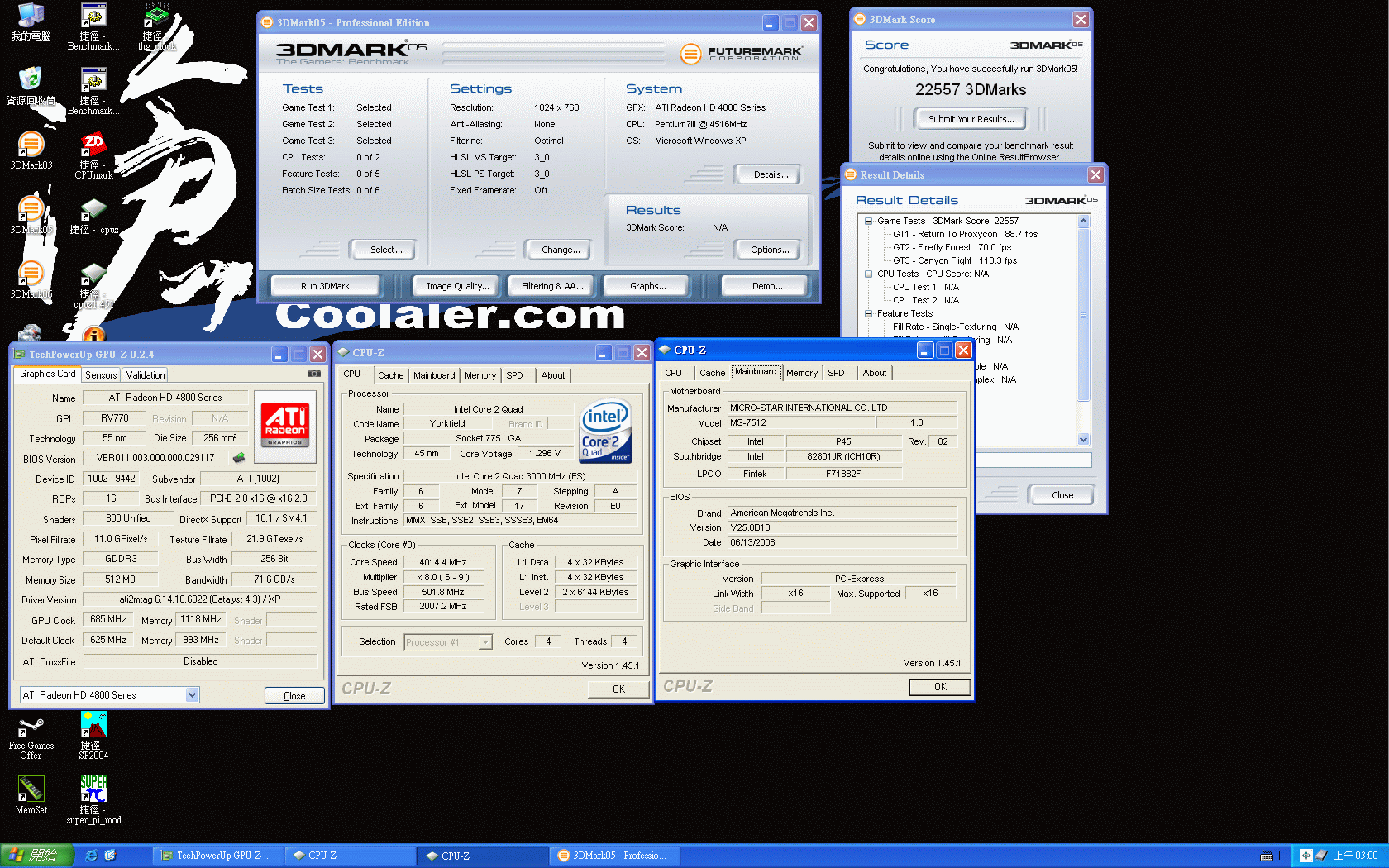The height and width of the screenshot is (868, 1389).
Task: Click the Result Details text field
Action: coord(1033,460)
